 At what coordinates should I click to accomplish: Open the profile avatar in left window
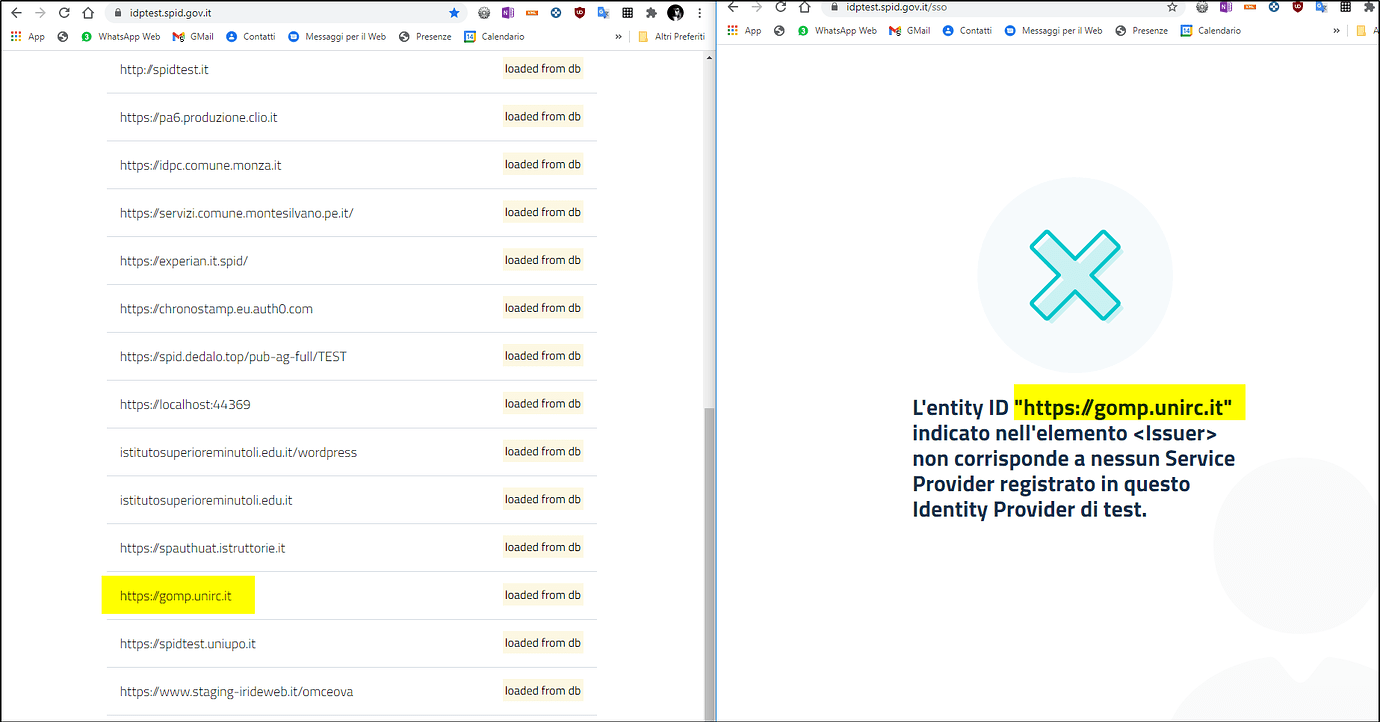click(x=675, y=13)
